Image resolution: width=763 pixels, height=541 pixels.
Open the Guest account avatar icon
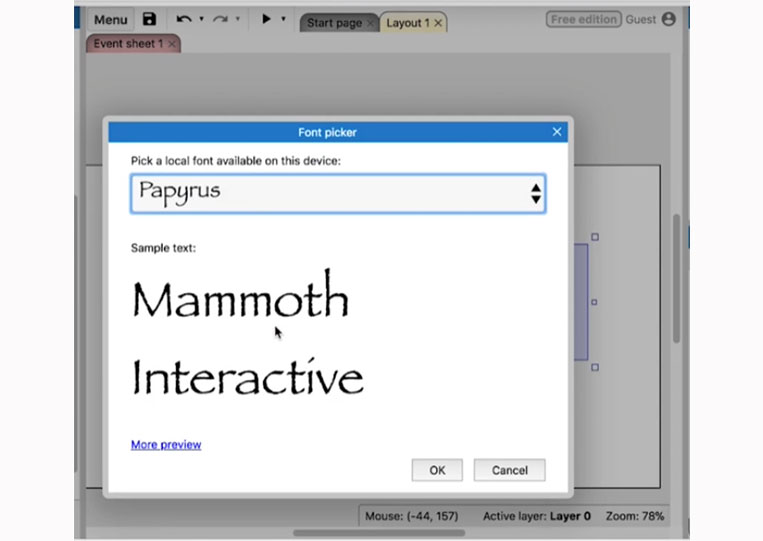click(669, 19)
